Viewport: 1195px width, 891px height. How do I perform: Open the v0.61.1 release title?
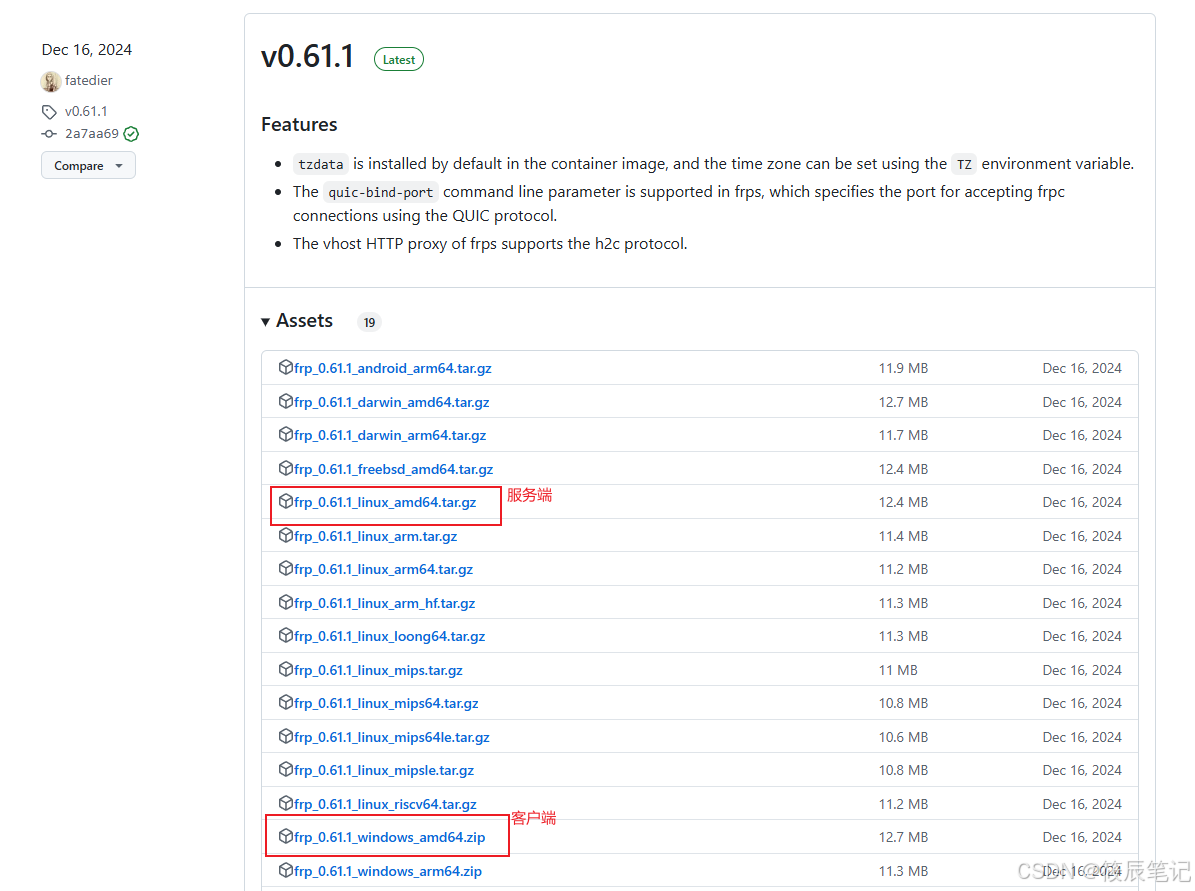coord(307,56)
